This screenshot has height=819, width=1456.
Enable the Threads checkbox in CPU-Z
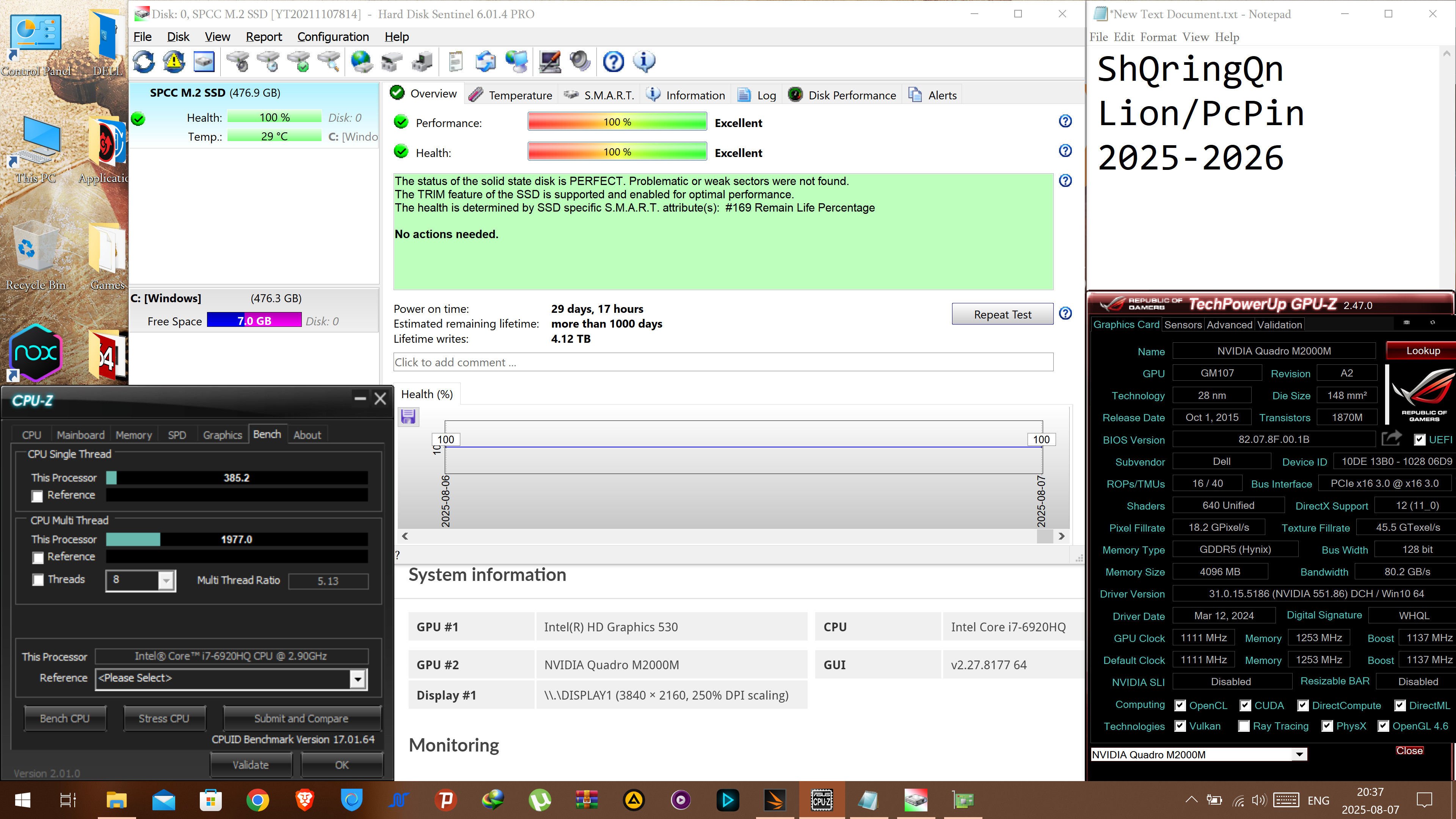(37, 580)
